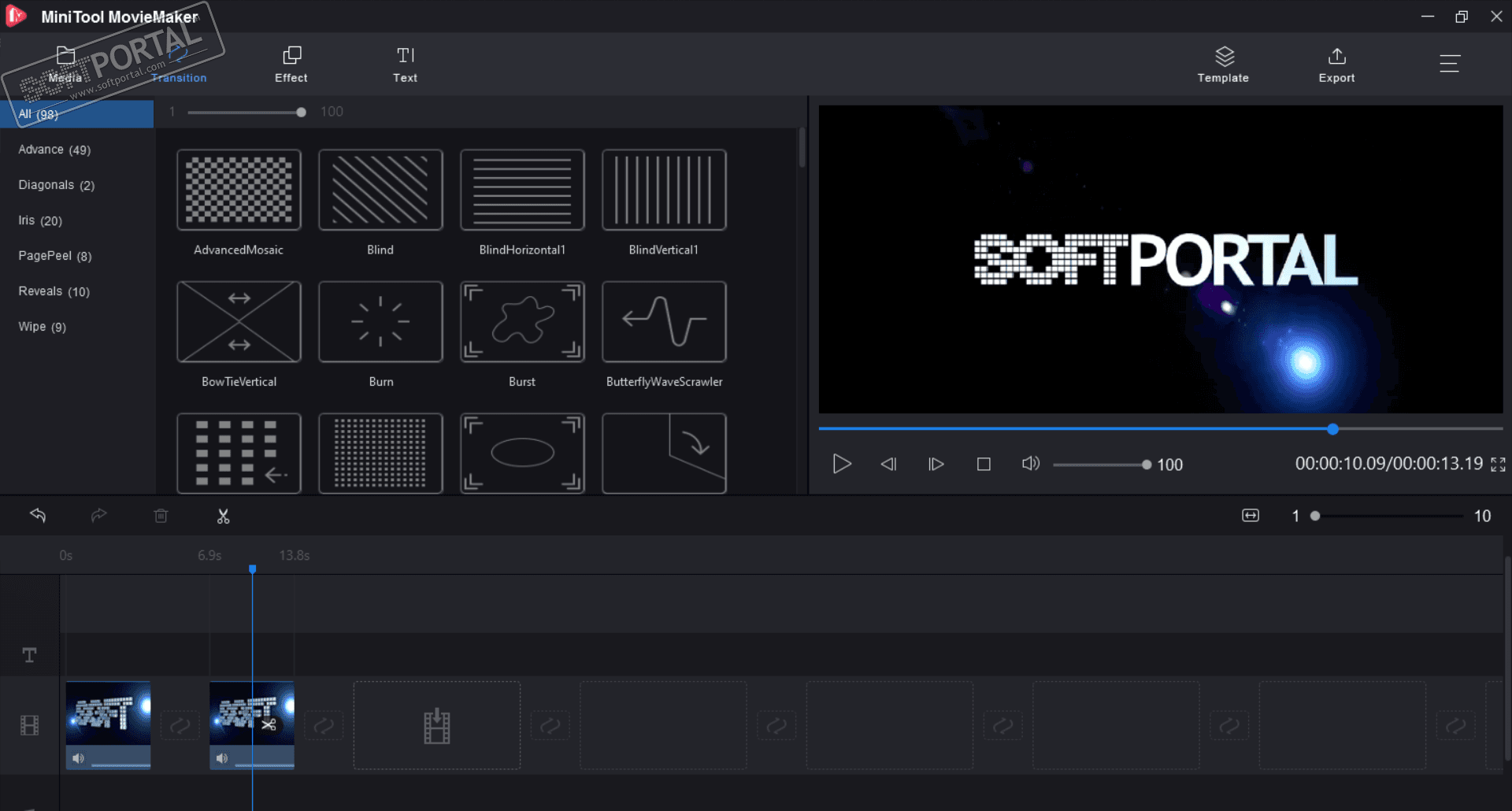This screenshot has height=811, width=1512.
Task: Click the transition list scrollbar
Action: (x=802, y=147)
